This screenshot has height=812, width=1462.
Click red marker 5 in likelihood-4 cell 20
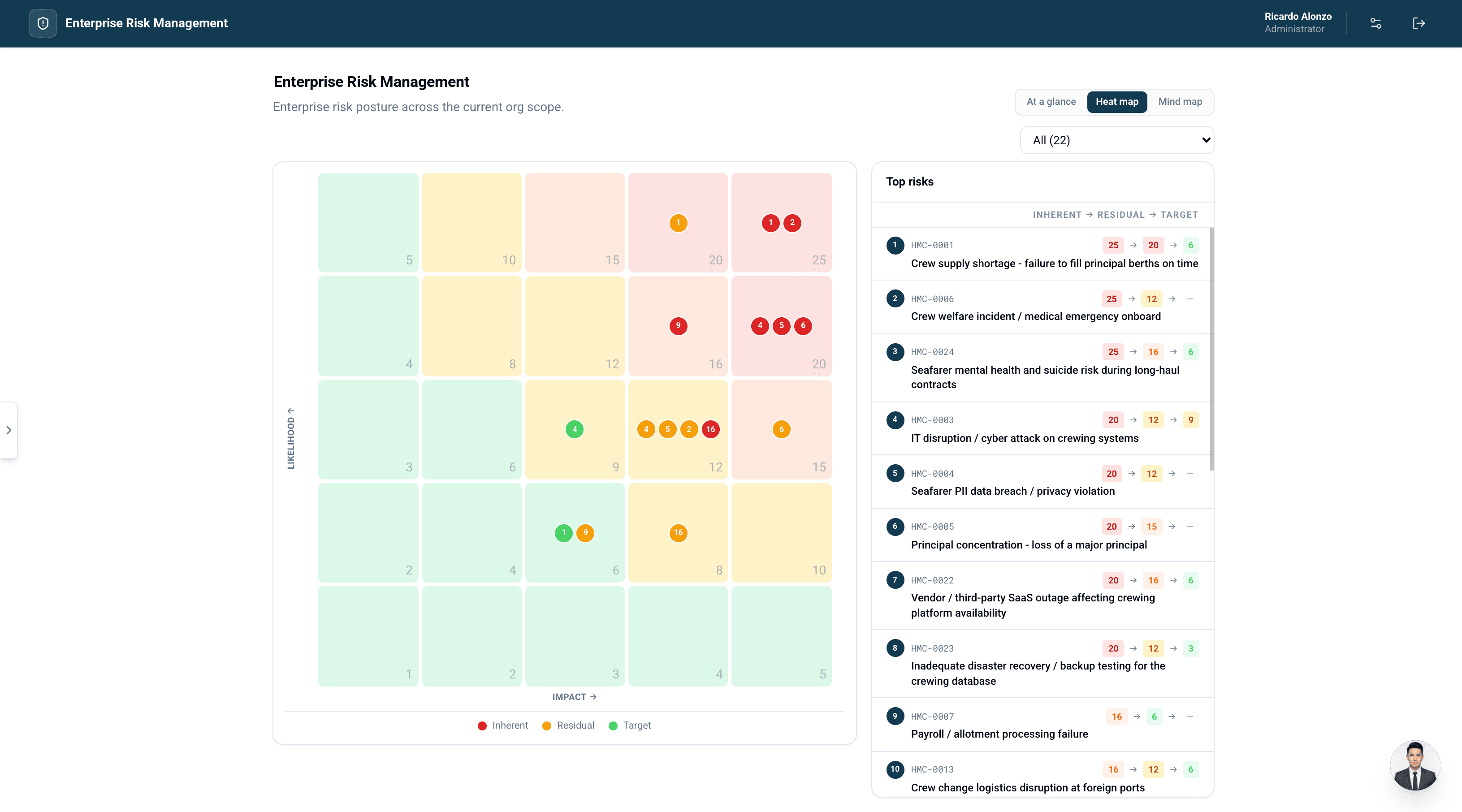click(x=782, y=326)
